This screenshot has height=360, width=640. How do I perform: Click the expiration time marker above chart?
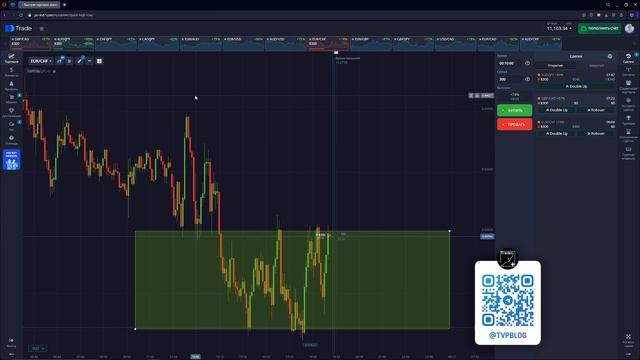tap(336, 53)
